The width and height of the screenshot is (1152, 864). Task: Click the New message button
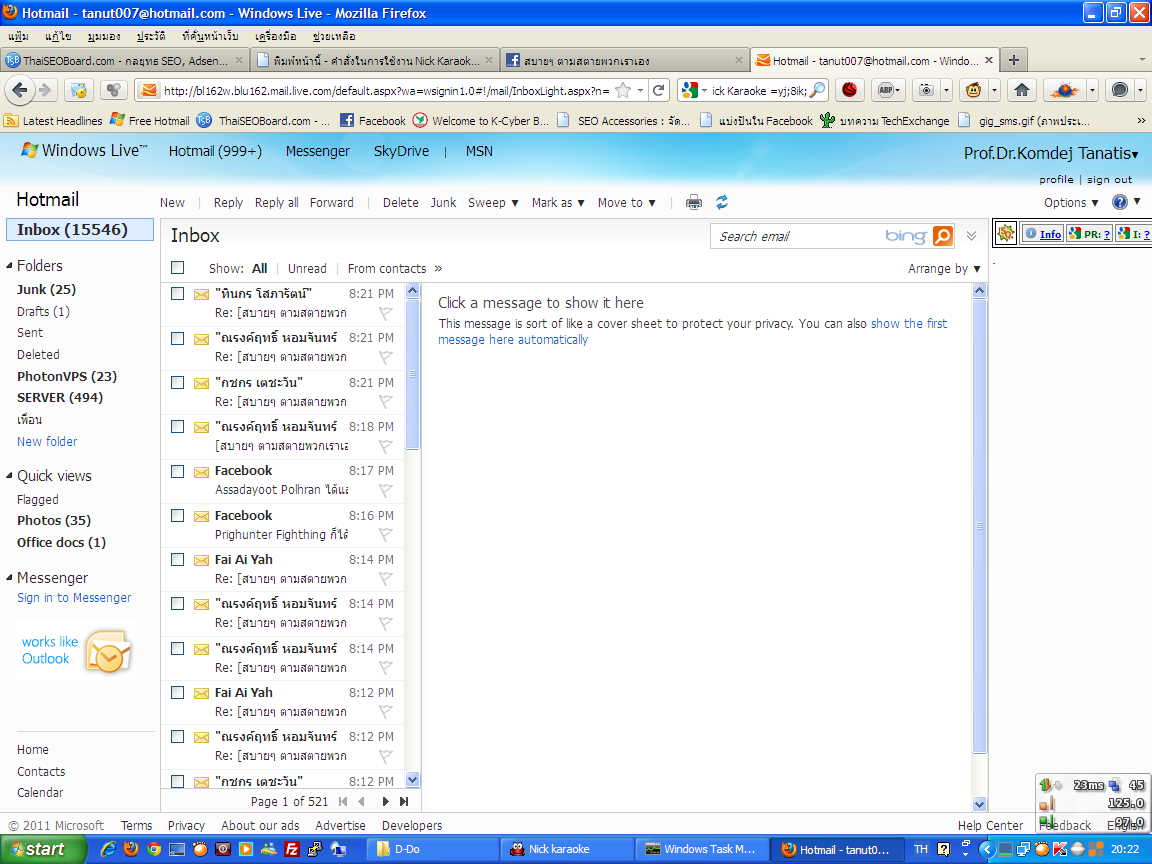[173, 203]
